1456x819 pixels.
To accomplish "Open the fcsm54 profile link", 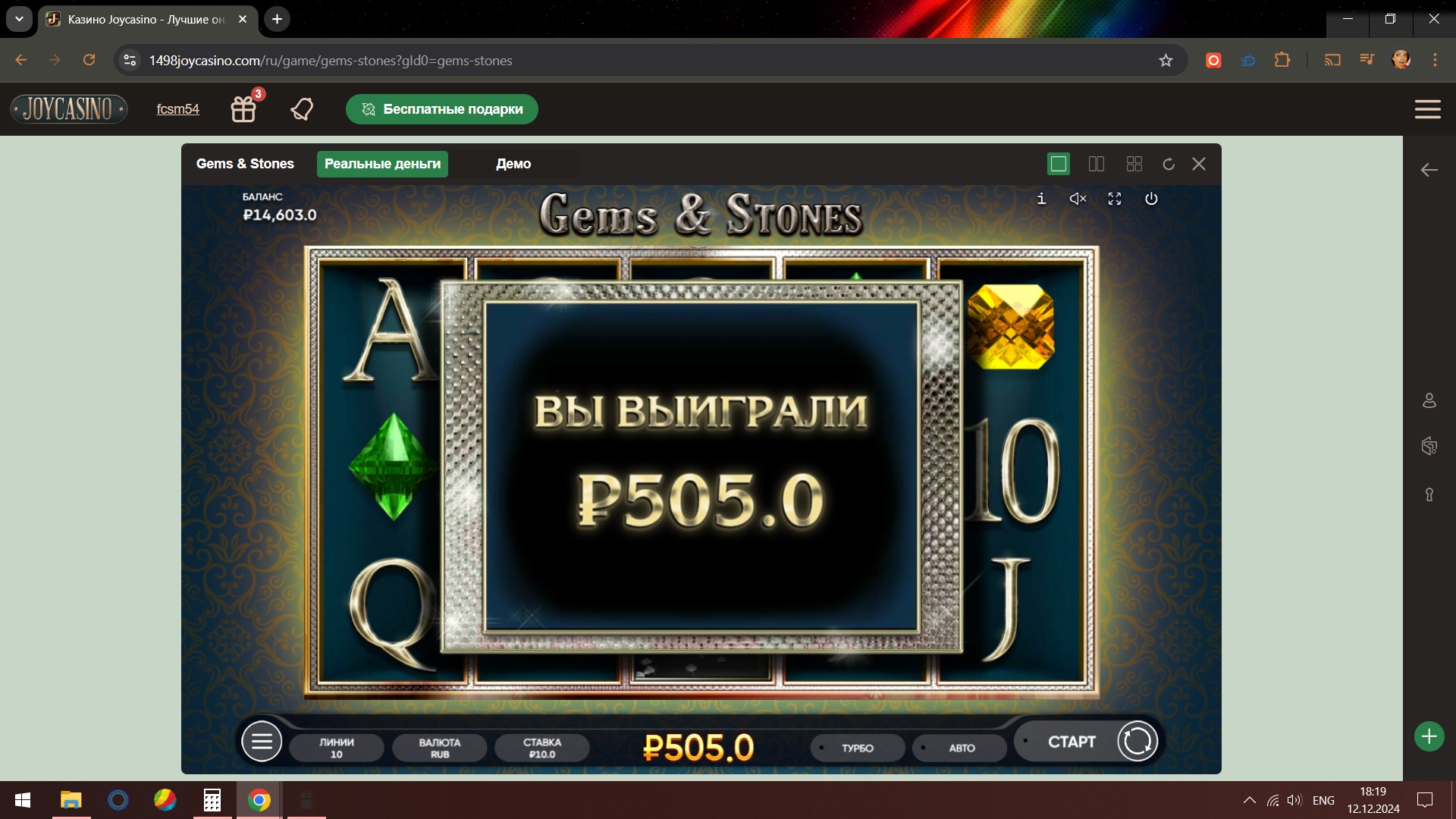I will 177,109.
